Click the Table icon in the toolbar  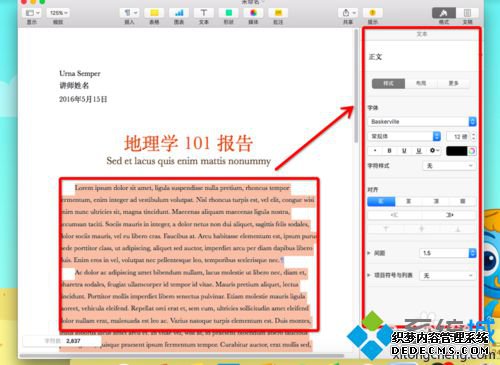pyautogui.click(x=154, y=13)
